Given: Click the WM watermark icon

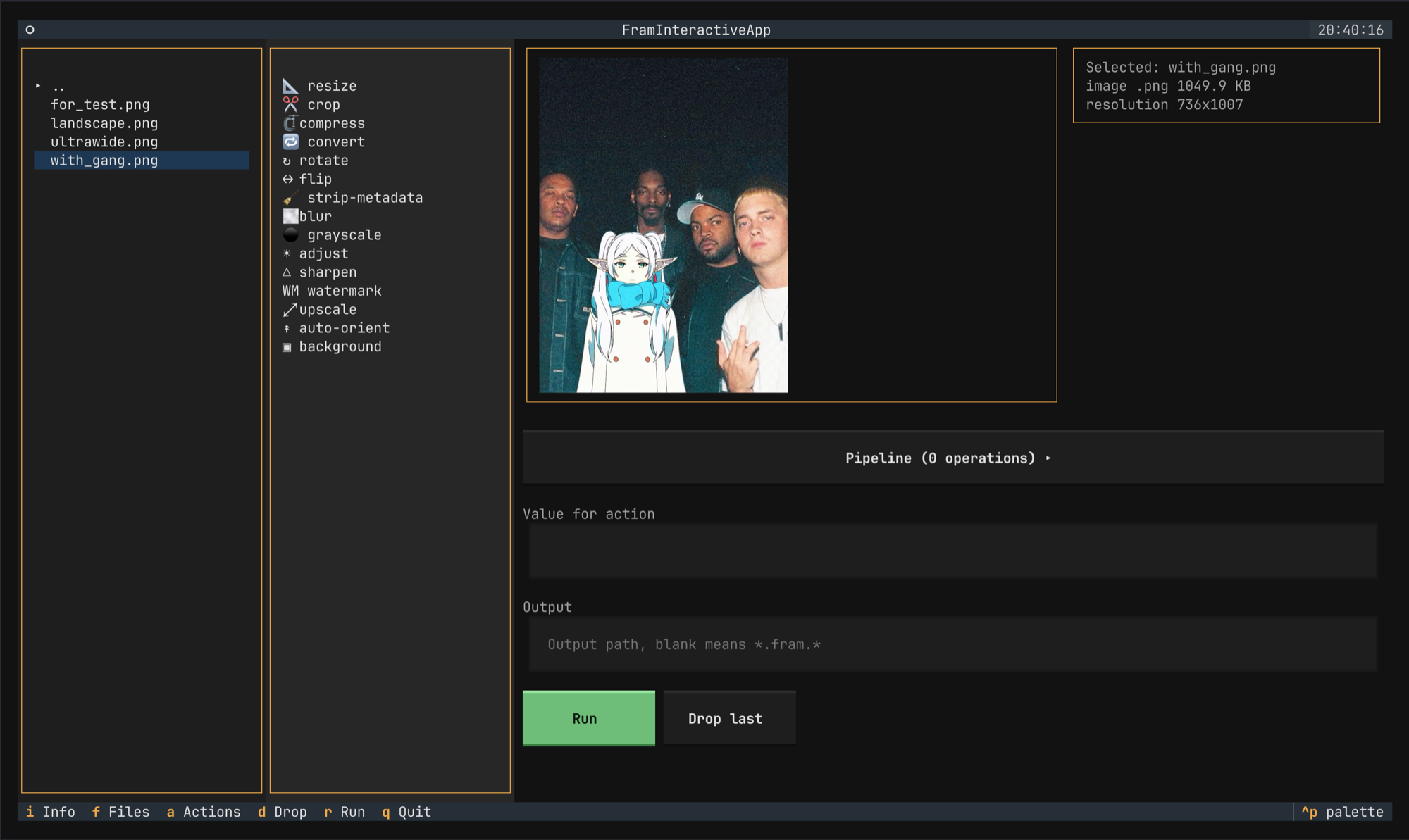Looking at the screenshot, I should [x=290, y=291].
